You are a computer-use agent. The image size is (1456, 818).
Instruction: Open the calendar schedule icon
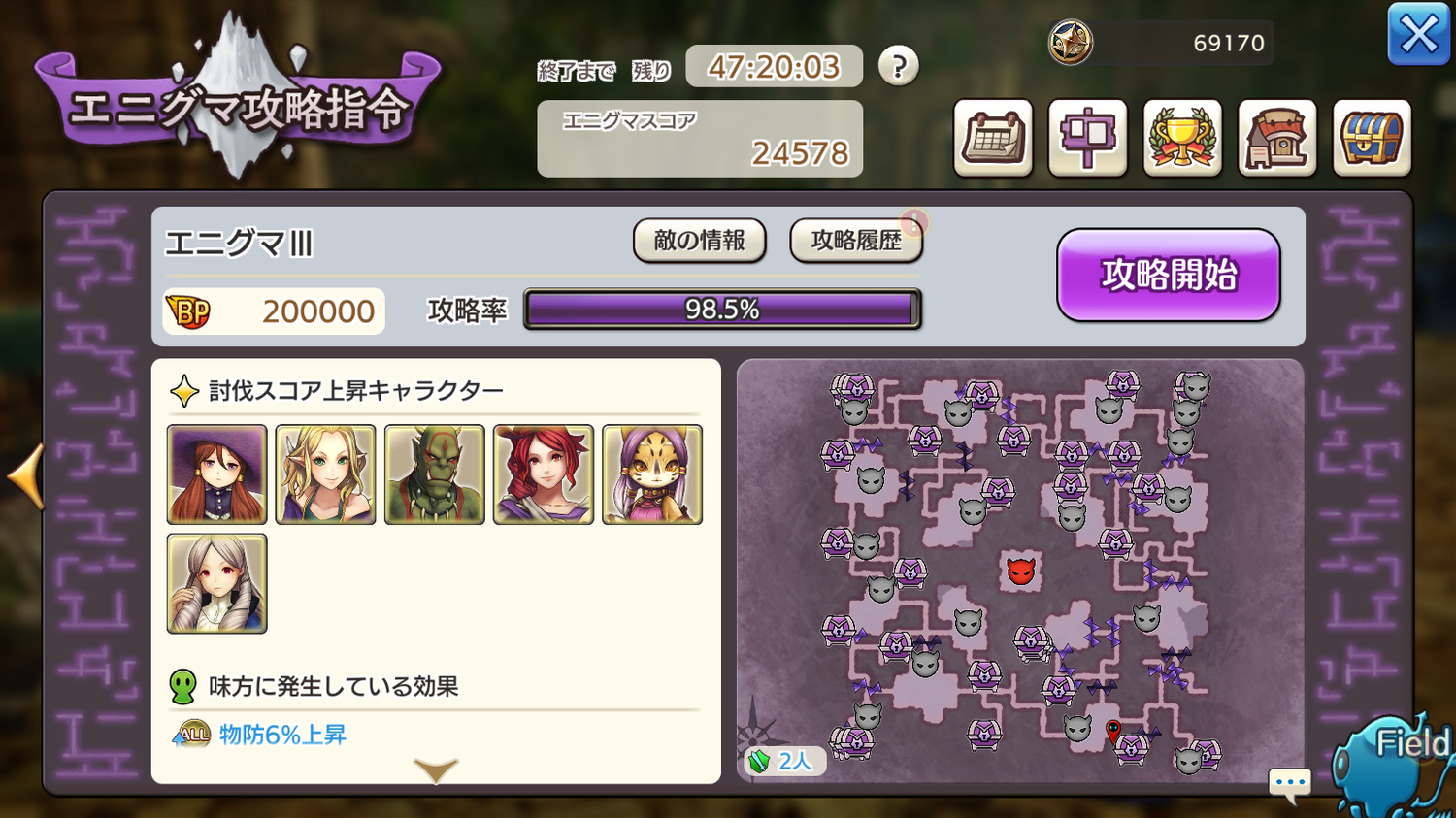pyautogui.click(x=993, y=138)
